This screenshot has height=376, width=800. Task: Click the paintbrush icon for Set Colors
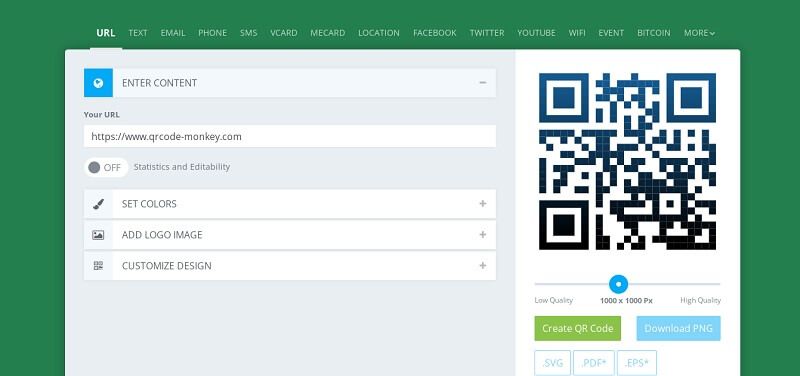[x=98, y=204]
